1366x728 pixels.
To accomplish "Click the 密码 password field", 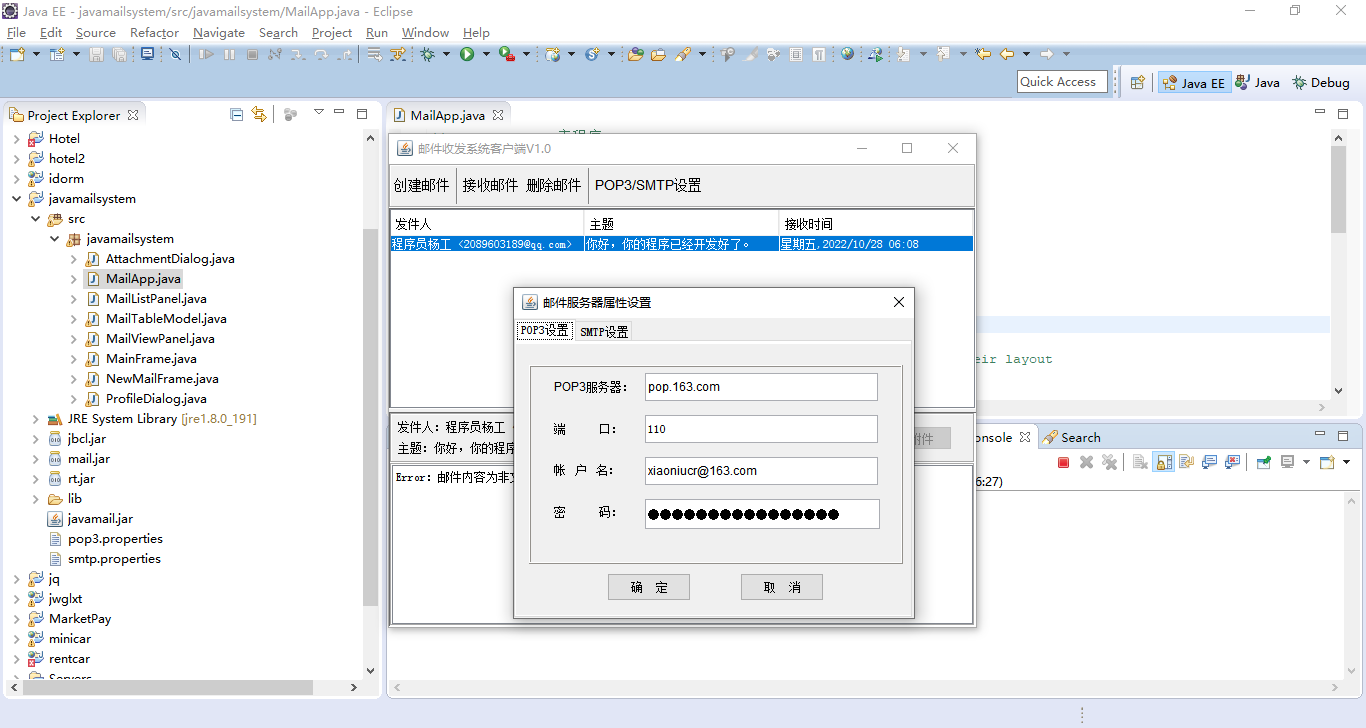I will pos(762,514).
